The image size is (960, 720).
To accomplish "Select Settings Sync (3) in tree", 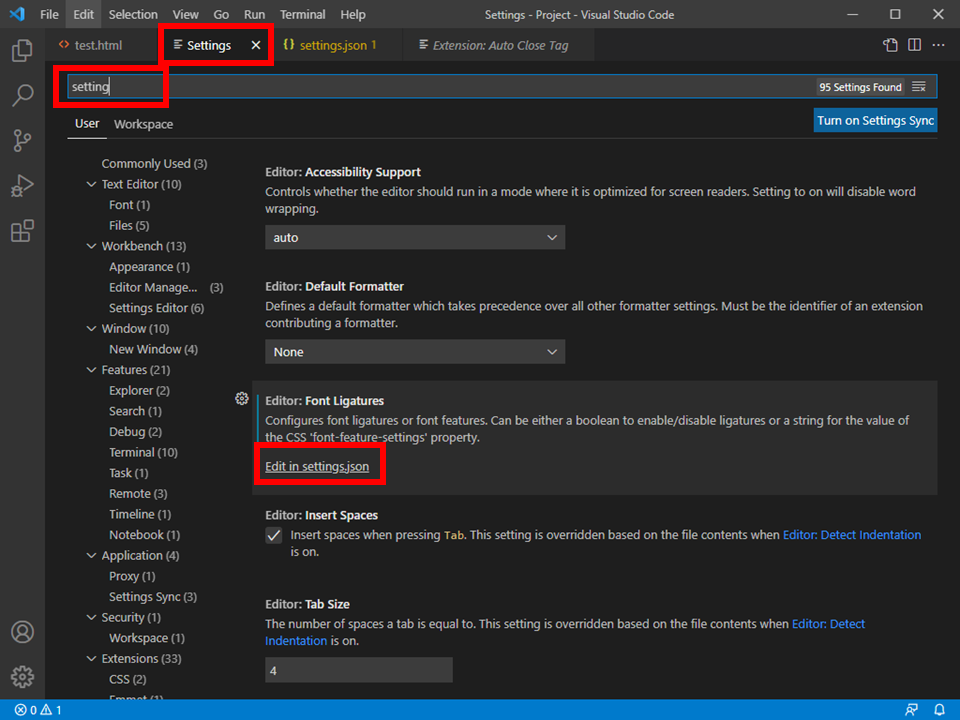I will click(x=153, y=597).
